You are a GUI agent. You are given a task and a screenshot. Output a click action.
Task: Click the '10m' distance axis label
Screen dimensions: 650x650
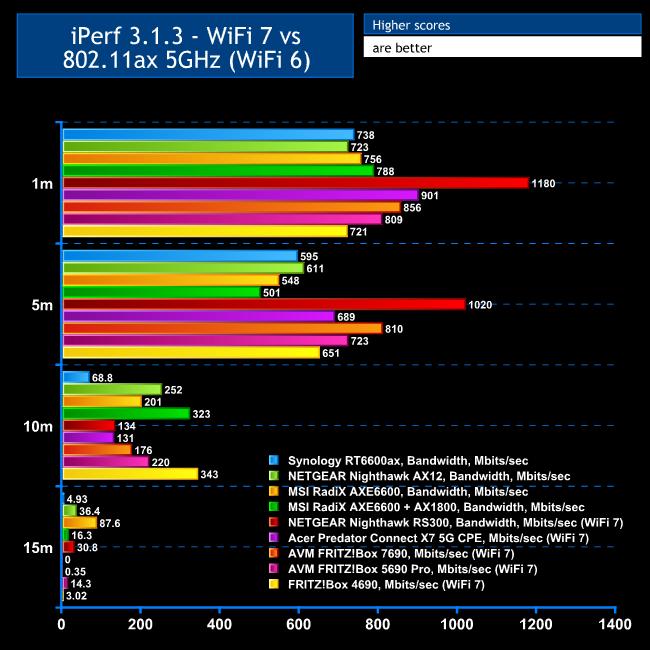tap(38, 426)
